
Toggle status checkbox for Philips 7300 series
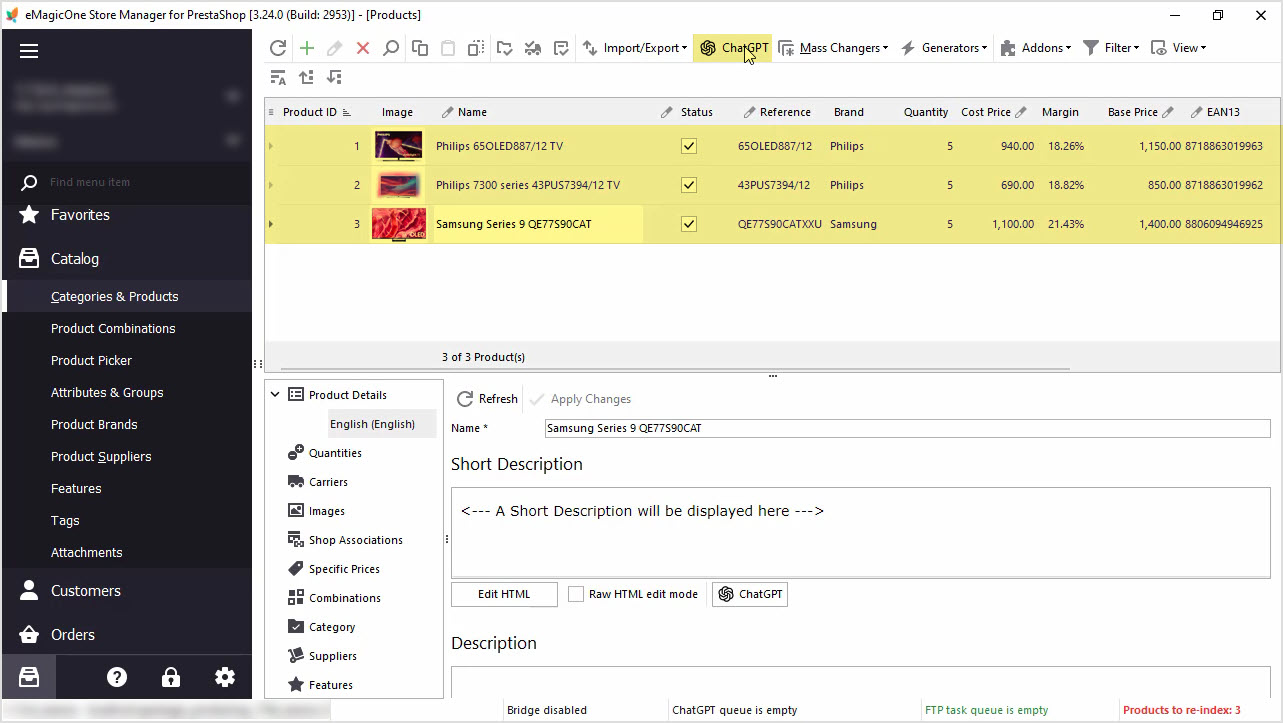689,185
